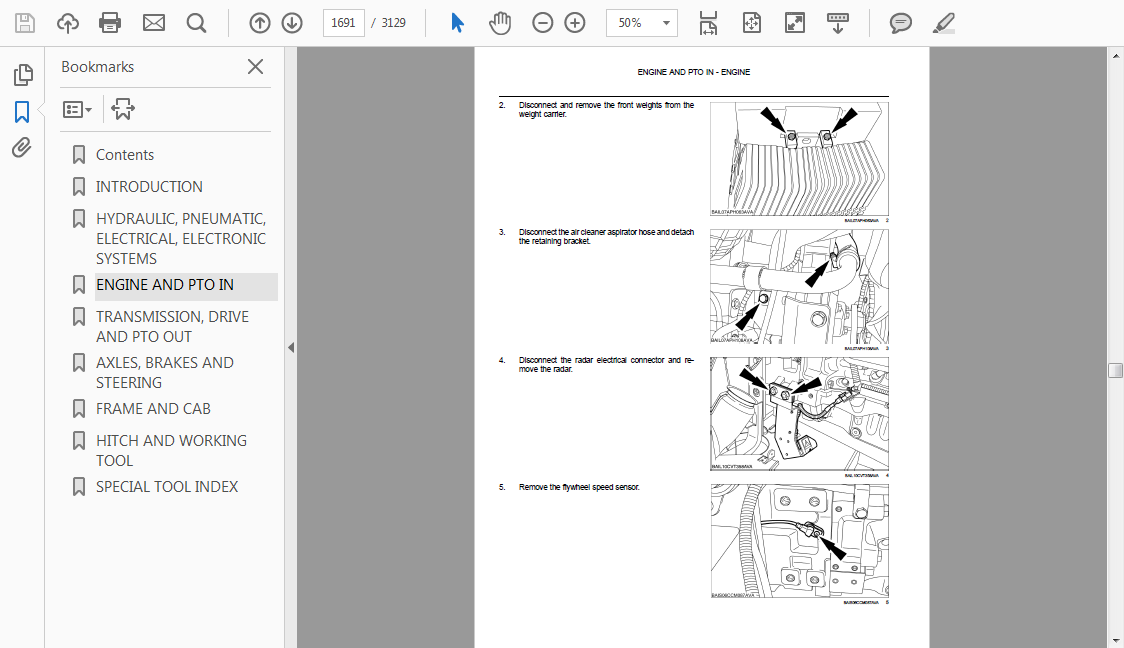The image size is (1124, 648).
Task: Click the FRAME AND CAB bookmark ribbon icon
Action: coord(79,409)
